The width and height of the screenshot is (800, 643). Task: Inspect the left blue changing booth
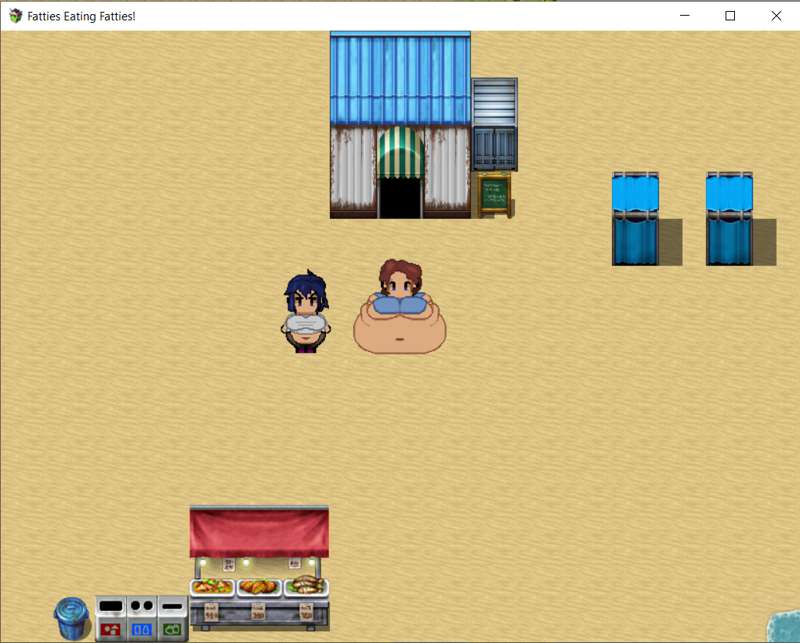pyautogui.click(x=635, y=218)
